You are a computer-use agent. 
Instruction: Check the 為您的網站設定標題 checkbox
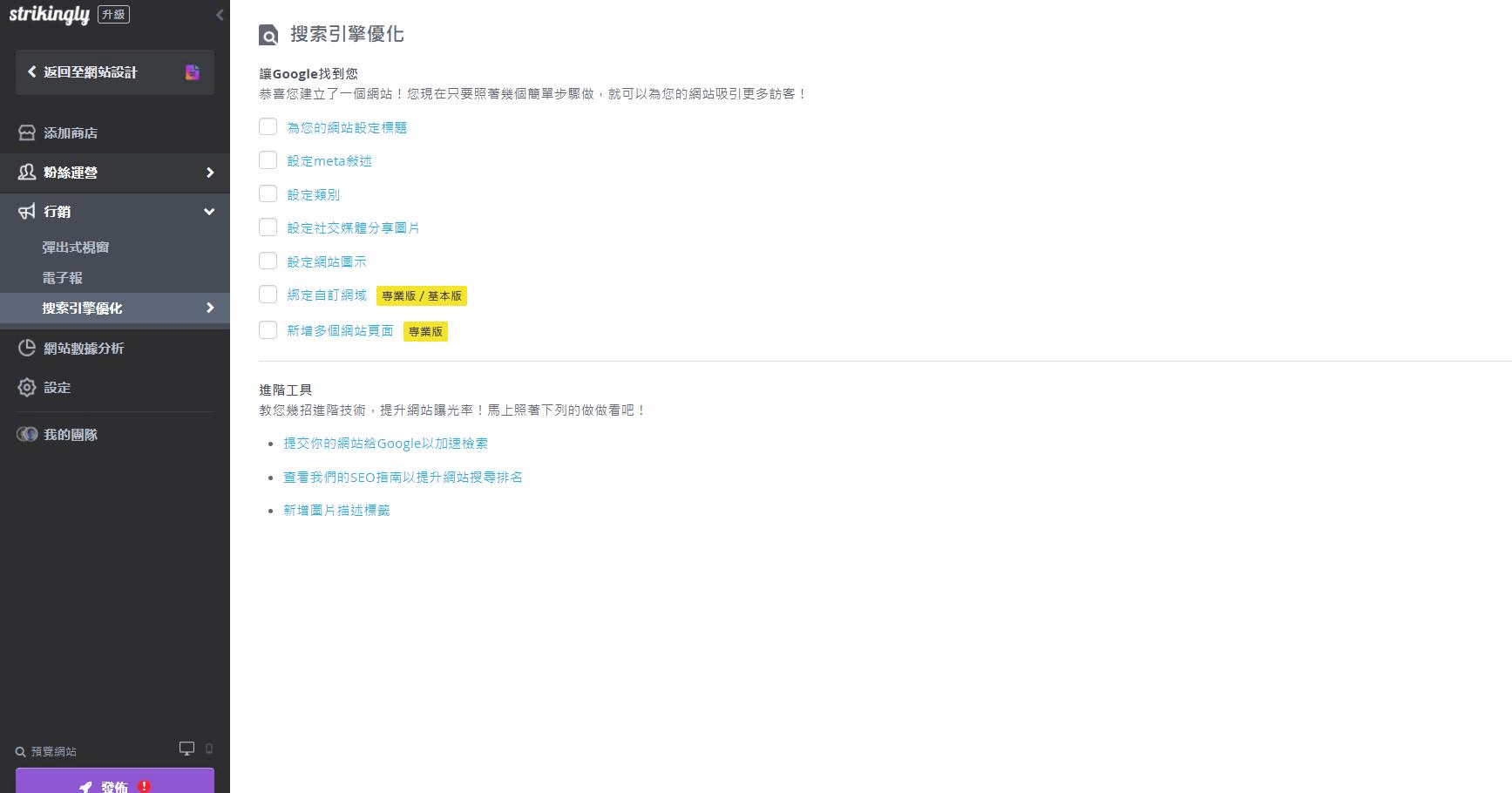(x=268, y=126)
